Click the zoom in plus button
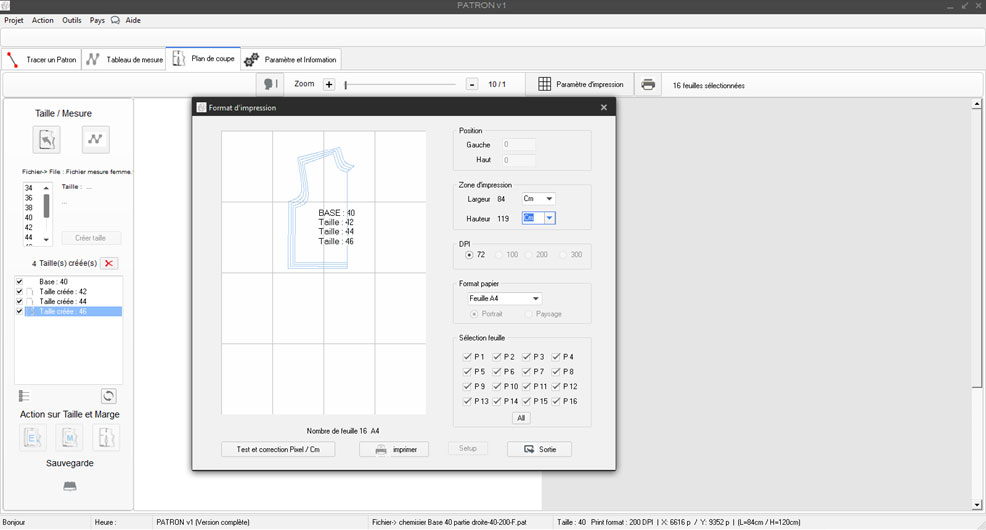 pyautogui.click(x=329, y=85)
